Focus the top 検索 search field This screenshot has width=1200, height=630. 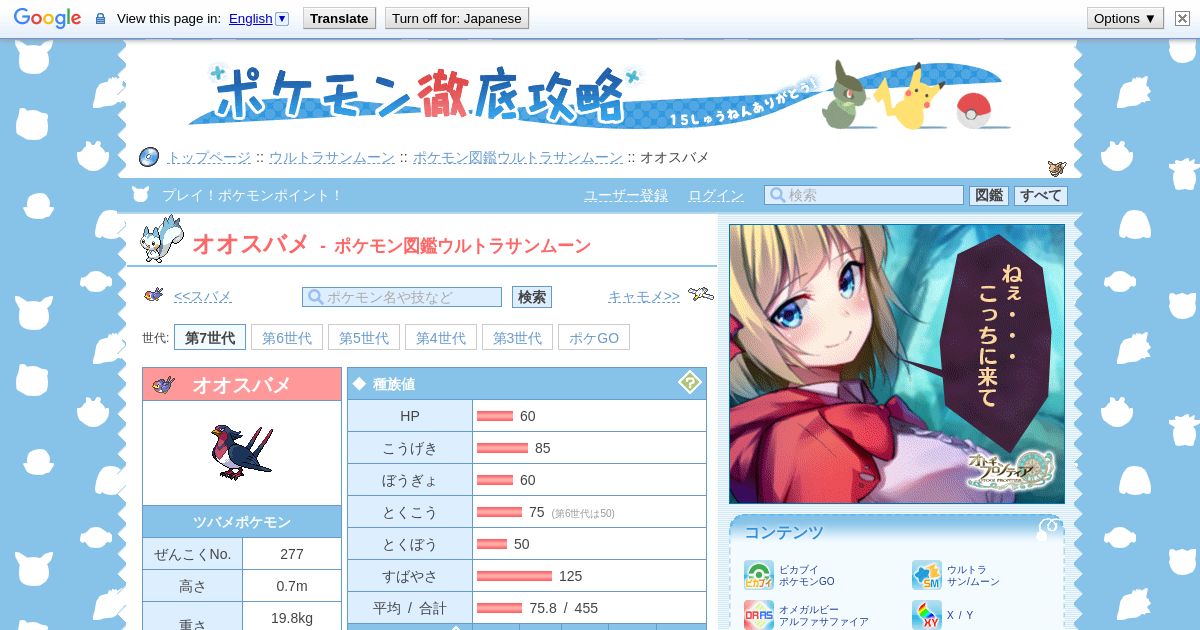(864, 195)
